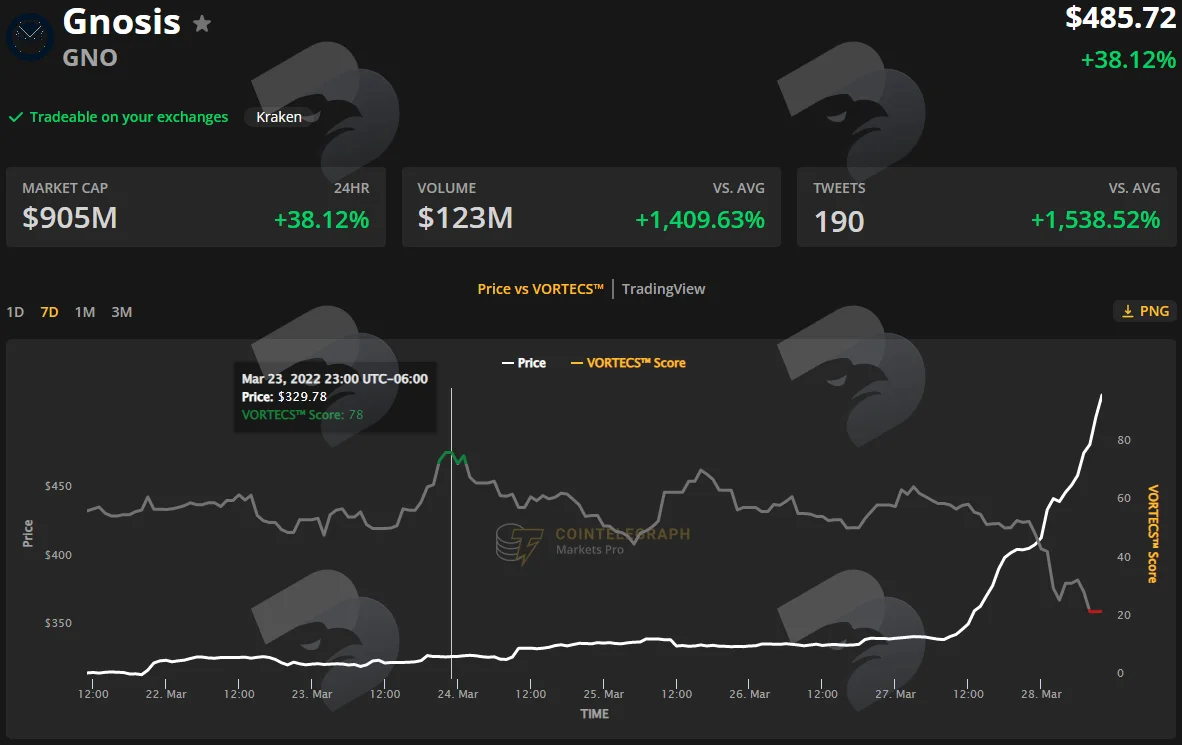The height and width of the screenshot is (745, 1182).
Task: Click the red VORTECS line end segment
Action: [x=1095, y=612]
